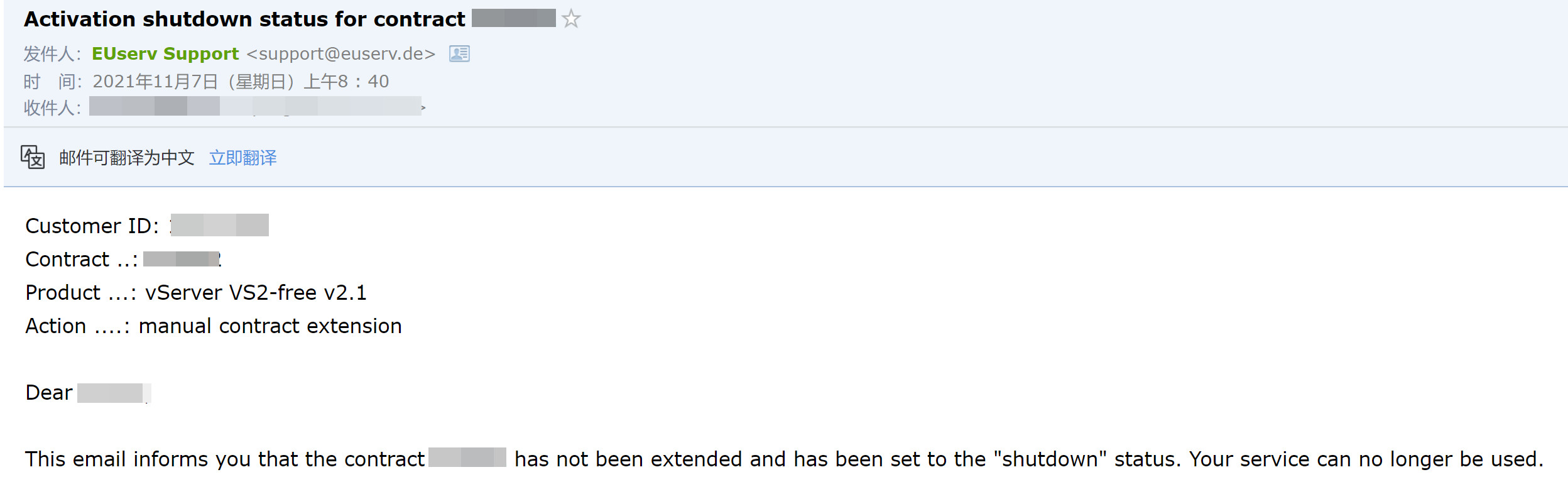Star the Activation shutdown status email
1568x499 pixels.
click(x=571, y=19)
